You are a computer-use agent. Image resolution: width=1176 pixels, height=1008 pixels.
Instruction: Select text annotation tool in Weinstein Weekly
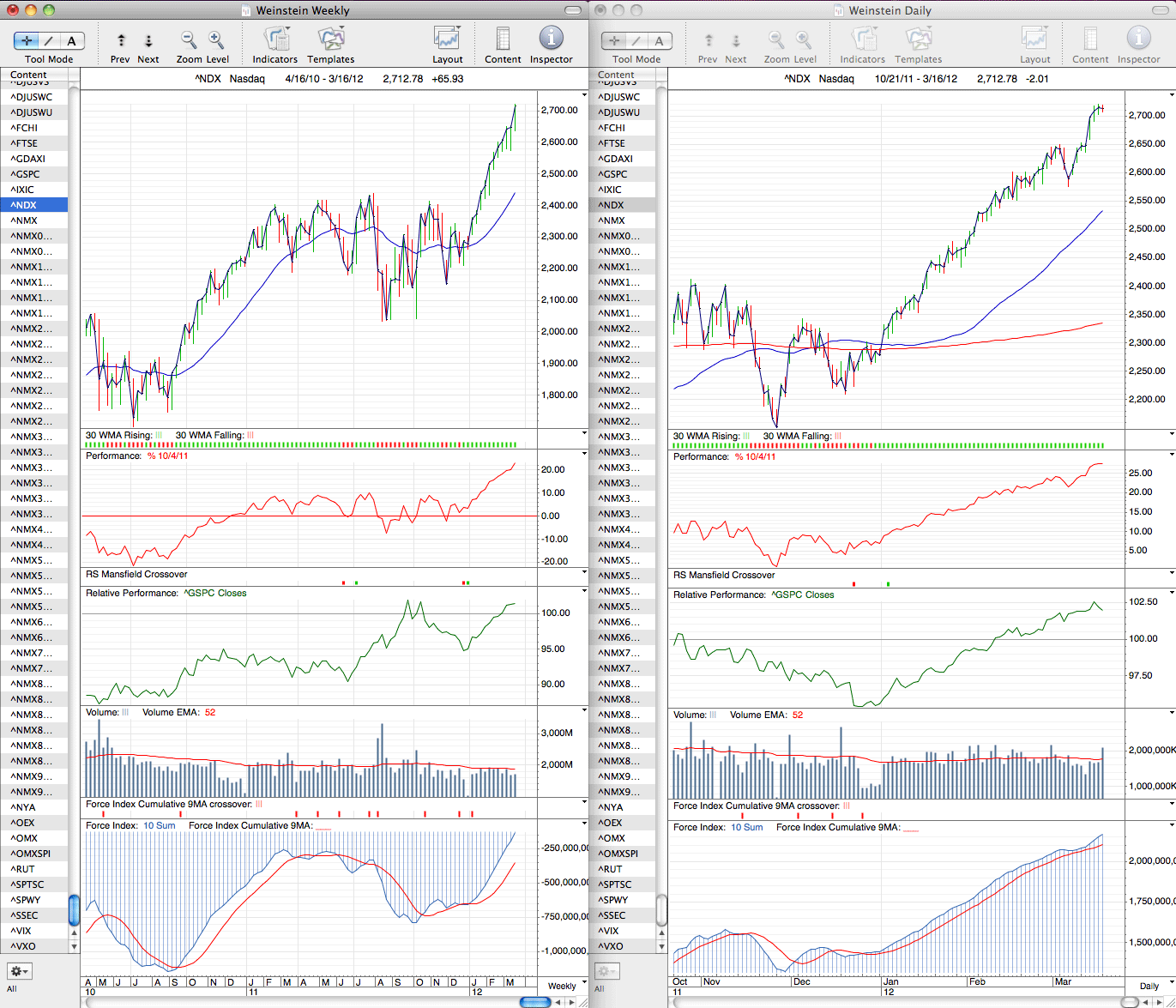(72, 40)
